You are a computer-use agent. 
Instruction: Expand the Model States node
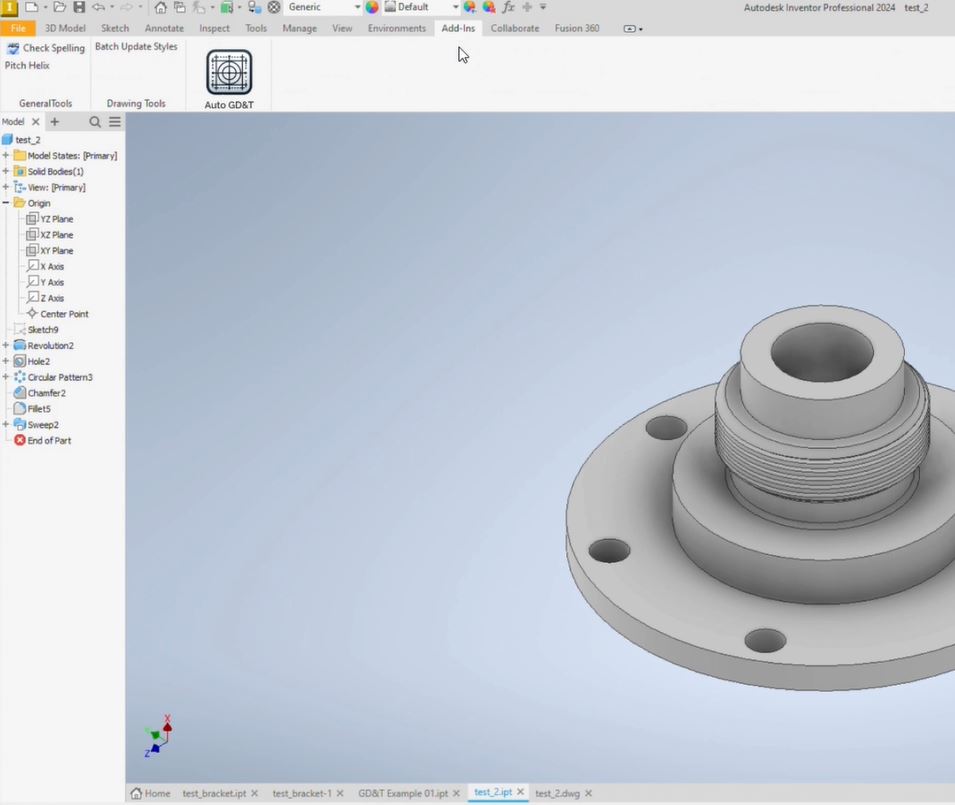coord(5,155)
